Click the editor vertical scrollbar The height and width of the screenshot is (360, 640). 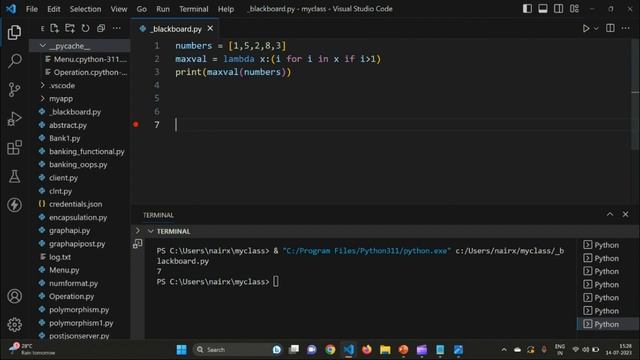635,94
